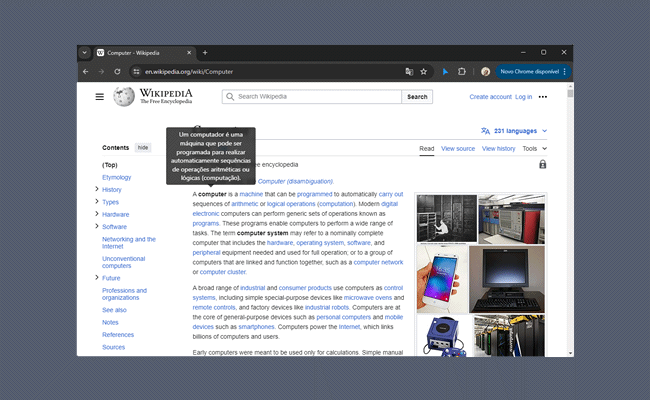The height and width of the screenshot is (400, 650).
Task: Click Create account link
Action: tap(490, 97)
